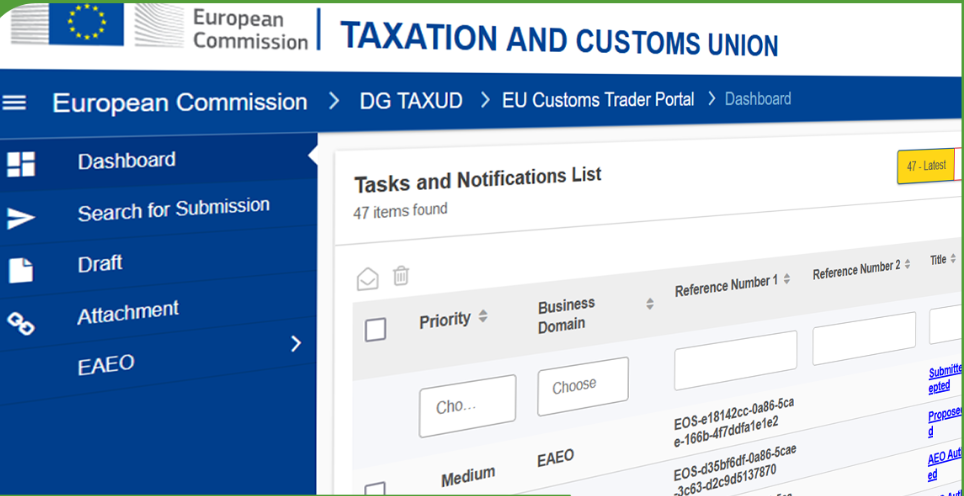Click the Title filter input field

[x=946, y=326]
